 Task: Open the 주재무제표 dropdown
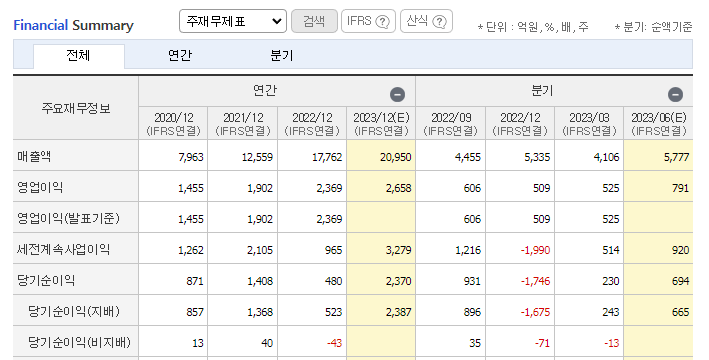(233, 21)
